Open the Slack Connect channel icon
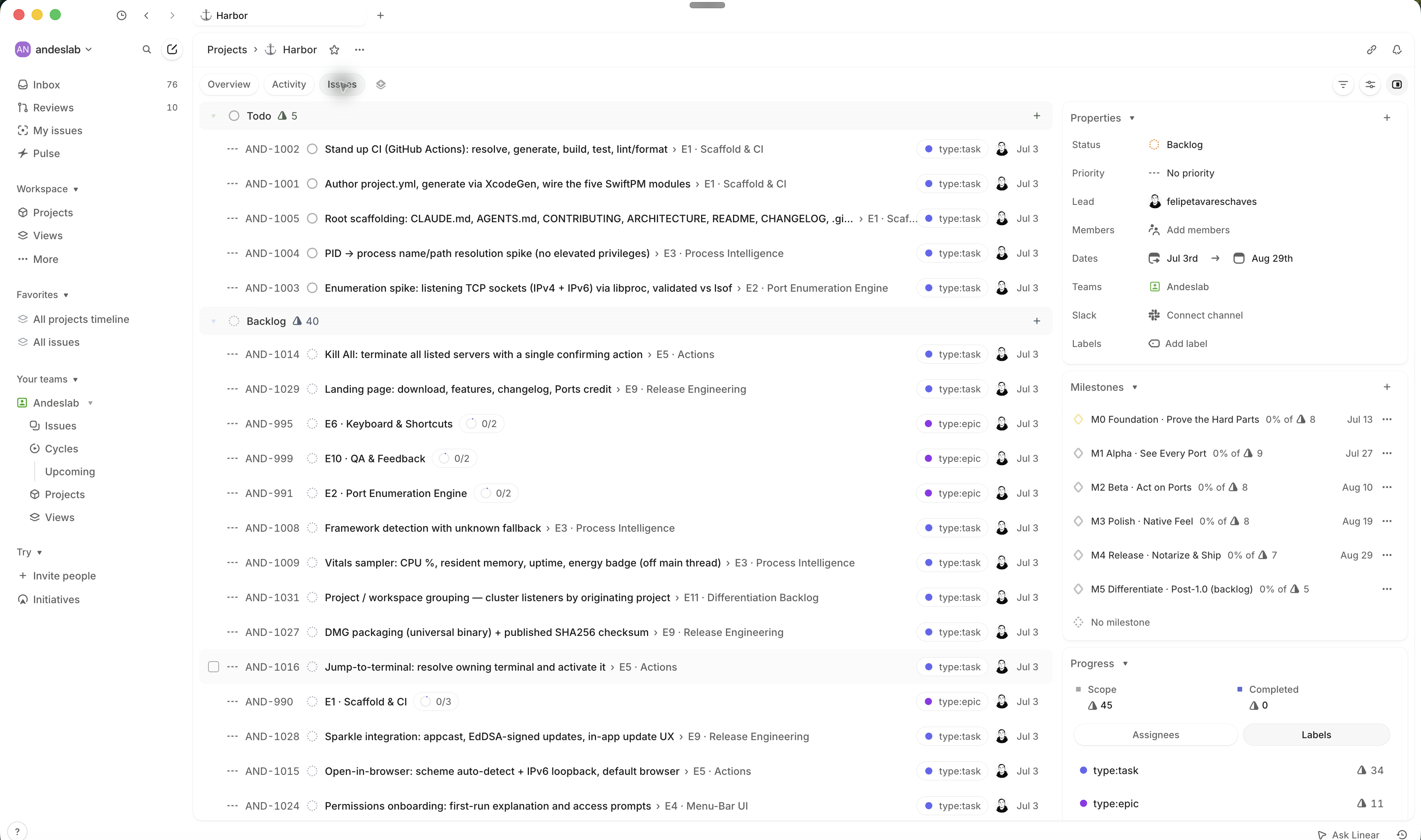This screenshot has width=1421, height=840. point(1154,315)
